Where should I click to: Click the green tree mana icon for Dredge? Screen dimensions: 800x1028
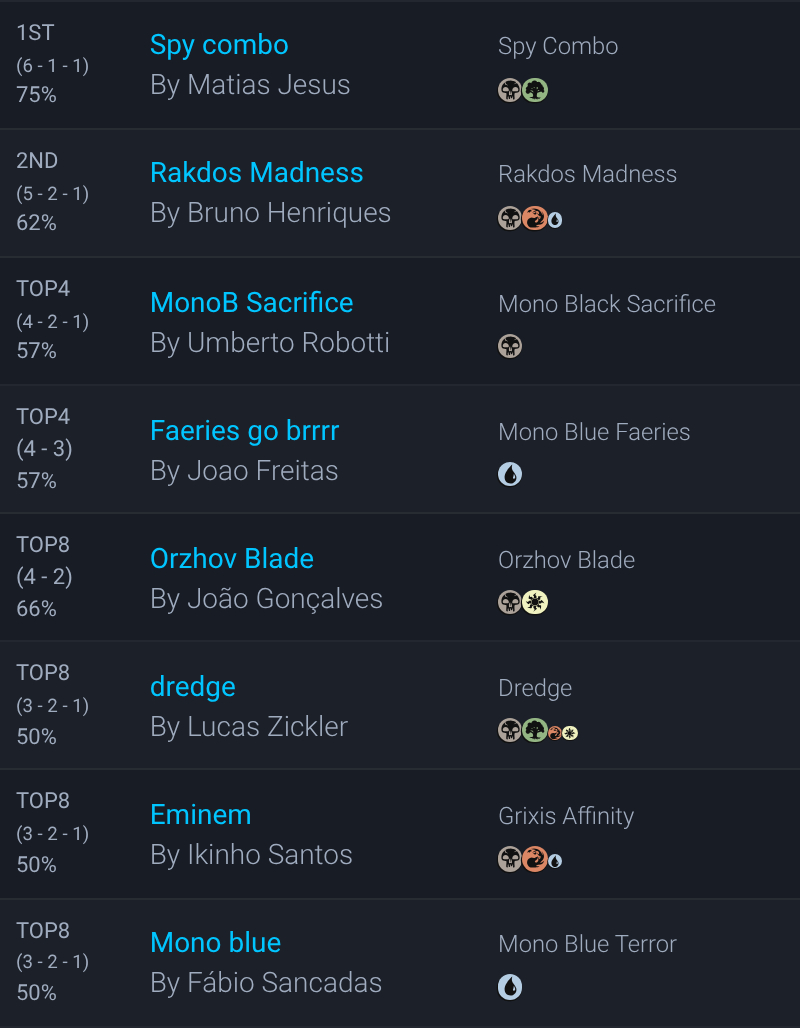coord(535,731)
